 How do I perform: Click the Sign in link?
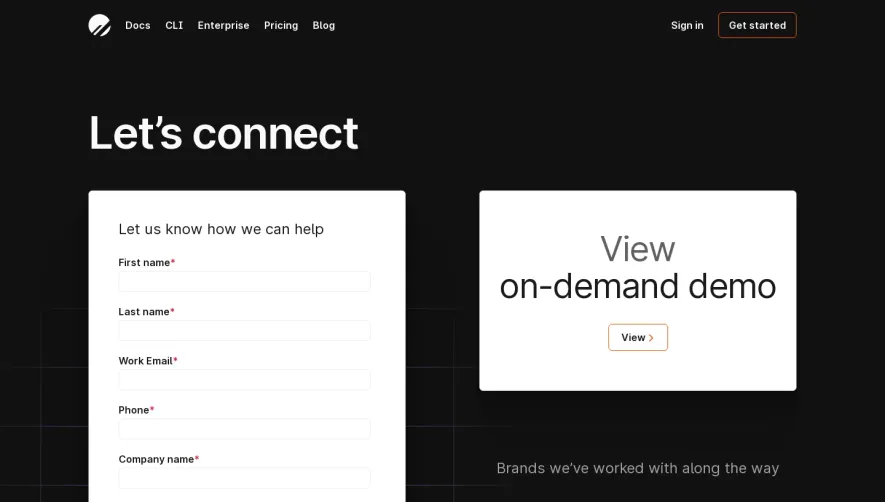pyautogui.click(x=687, y=25)
